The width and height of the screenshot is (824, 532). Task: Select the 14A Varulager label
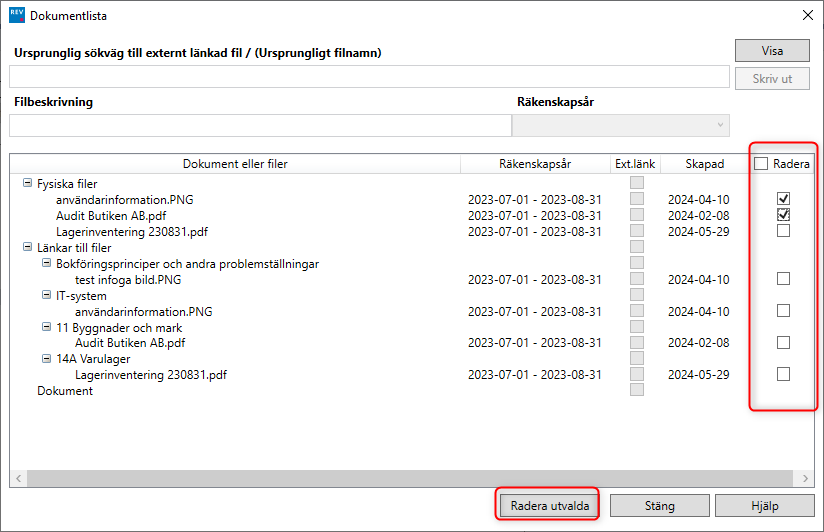coord(93,359)
